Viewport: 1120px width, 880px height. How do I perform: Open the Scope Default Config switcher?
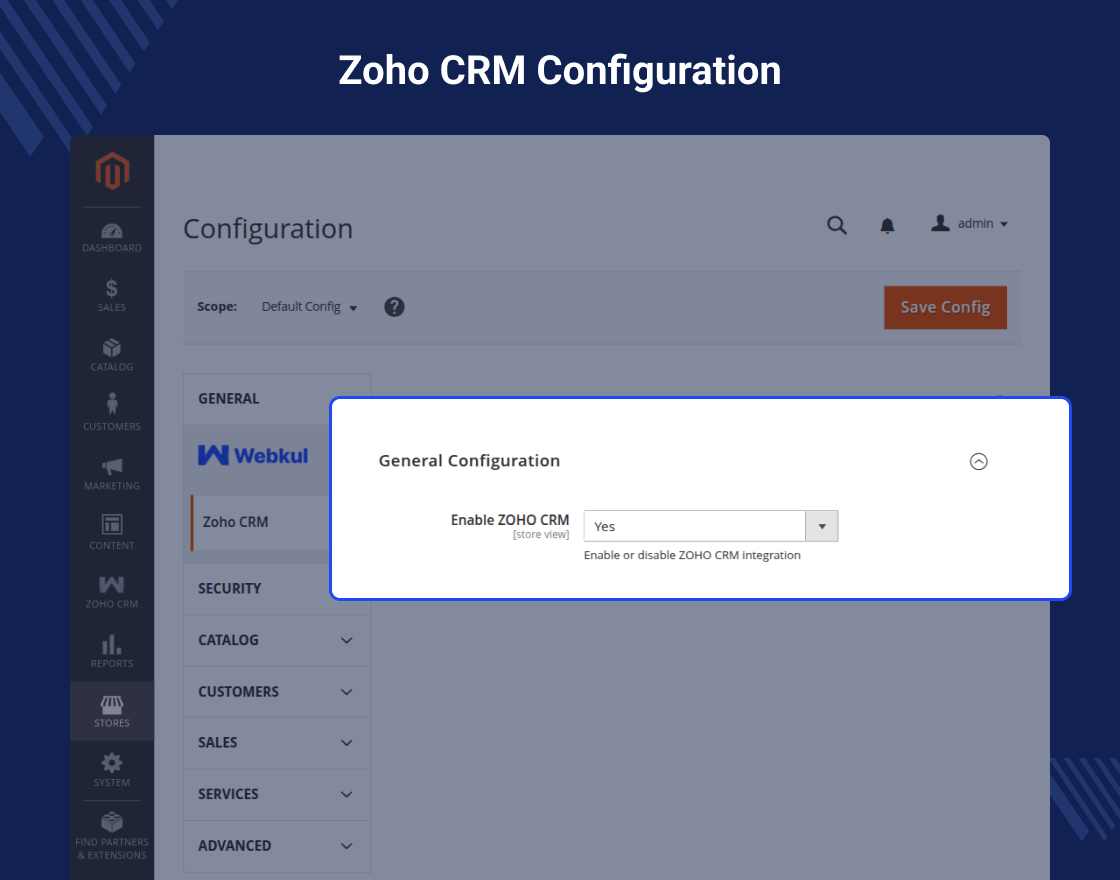coord(309,307)
